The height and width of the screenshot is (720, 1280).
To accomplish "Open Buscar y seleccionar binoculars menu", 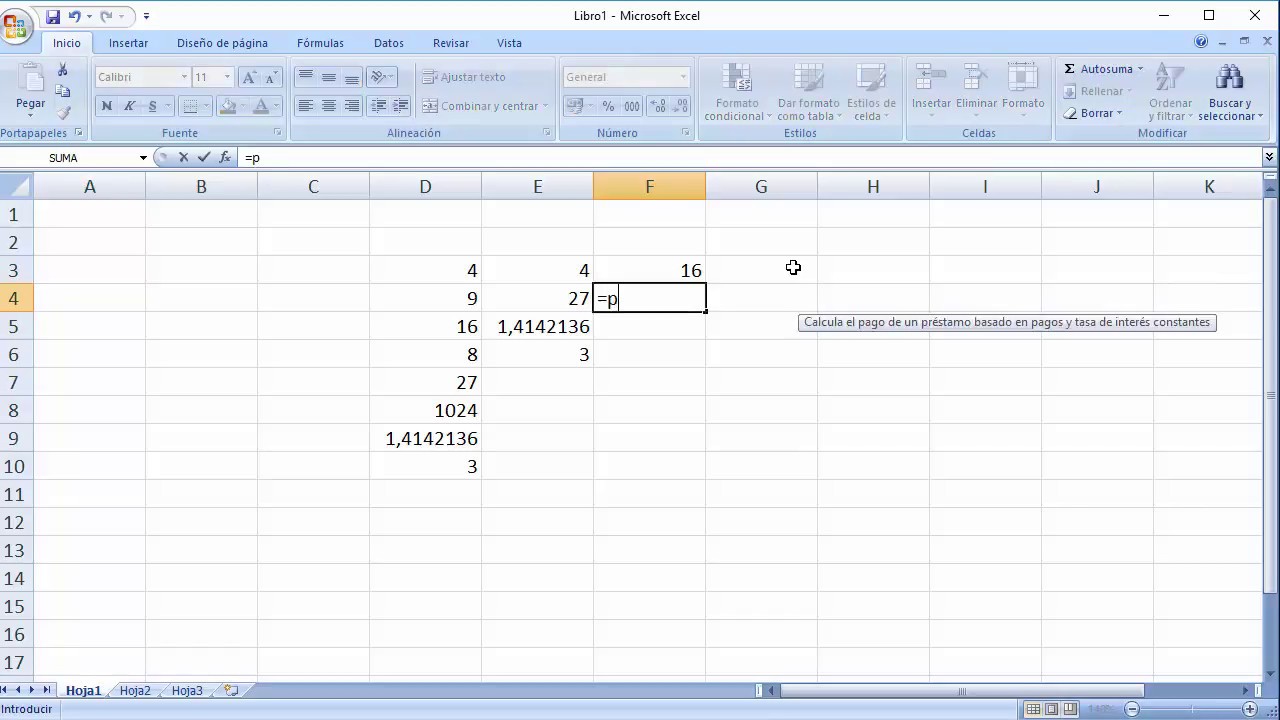I will pyautogui.click(x=1230, y=92).
